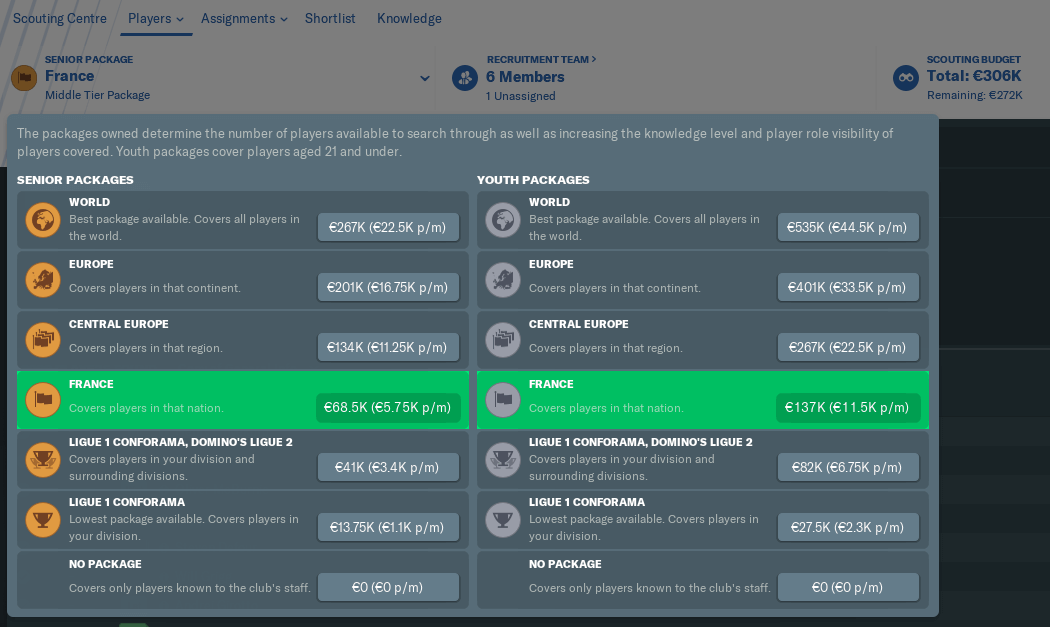Choose Youth Ligue 1 Conforama €27.5K button
Viewport: 1050px width, 627px height.
click(848, 527)
